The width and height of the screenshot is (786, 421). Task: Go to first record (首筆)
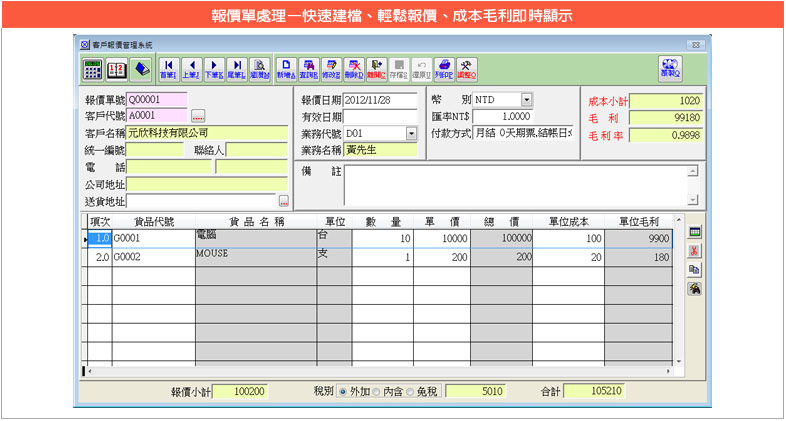coord(167,69)
